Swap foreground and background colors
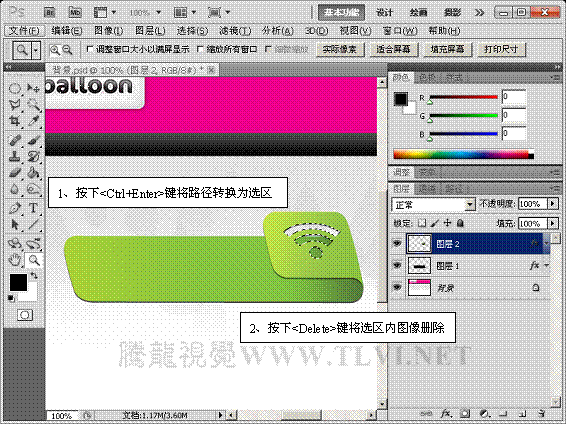This screenshot has height=424, width=566. pyautogui.click(x=34, y=276)
